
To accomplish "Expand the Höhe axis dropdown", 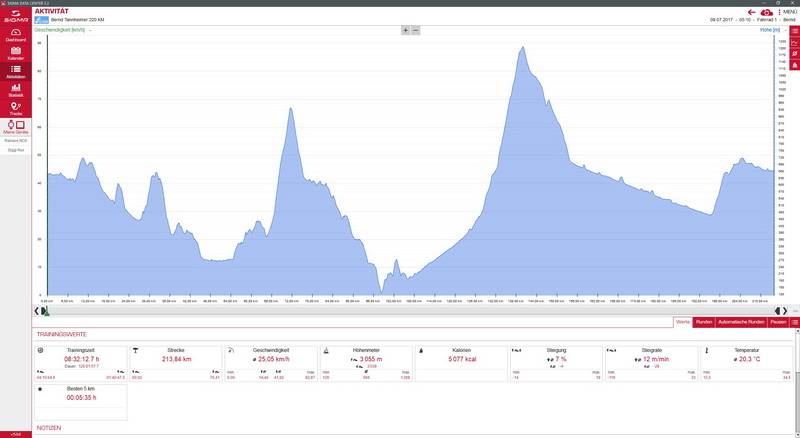I will (x=786, y=31).
